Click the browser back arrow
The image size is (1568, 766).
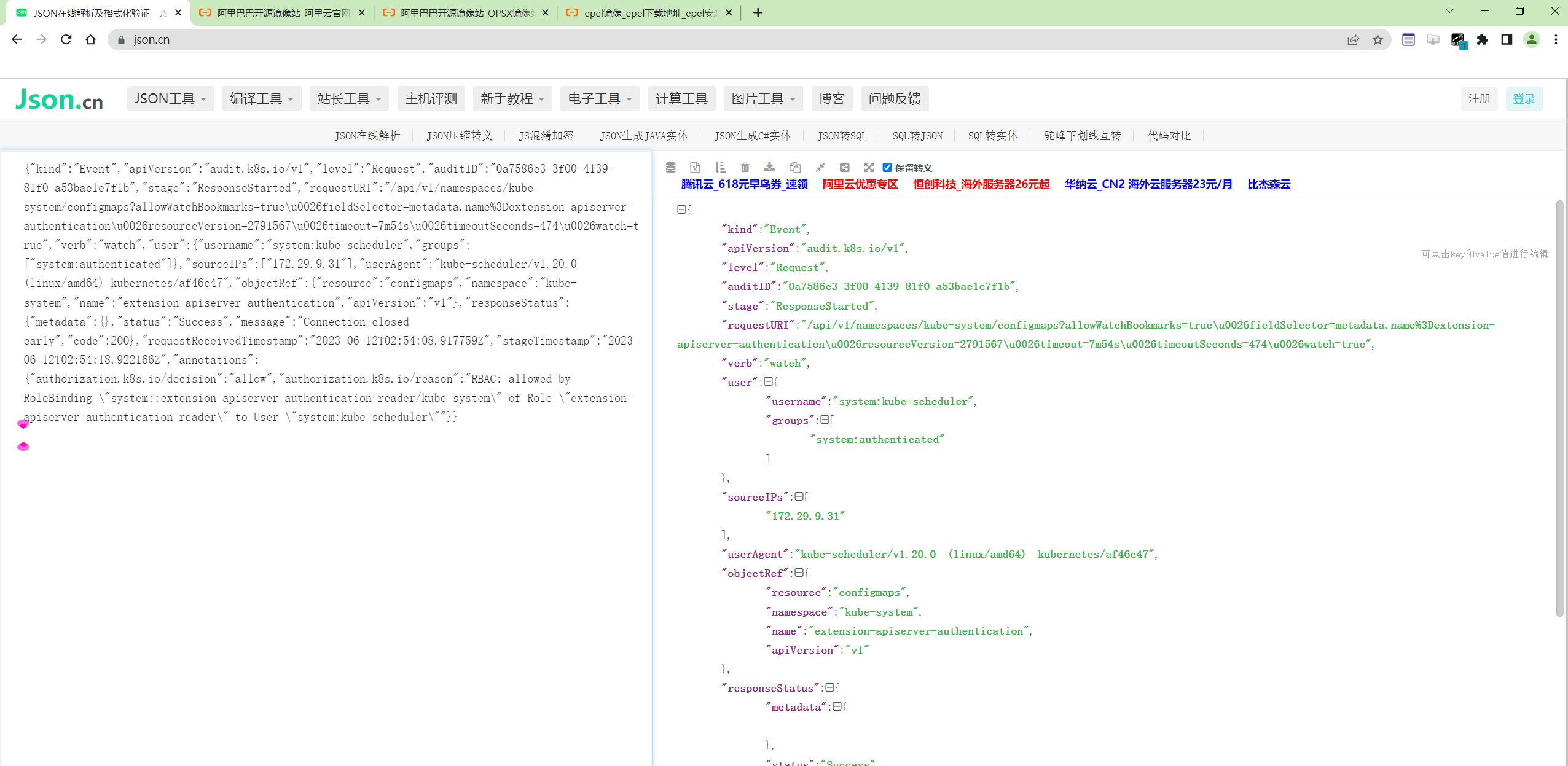pos(17,39)
